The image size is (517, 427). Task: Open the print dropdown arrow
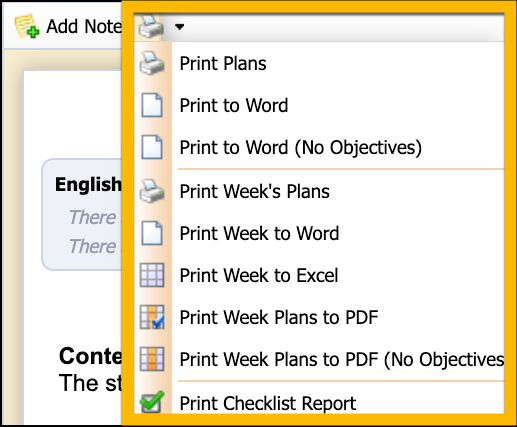180,26
